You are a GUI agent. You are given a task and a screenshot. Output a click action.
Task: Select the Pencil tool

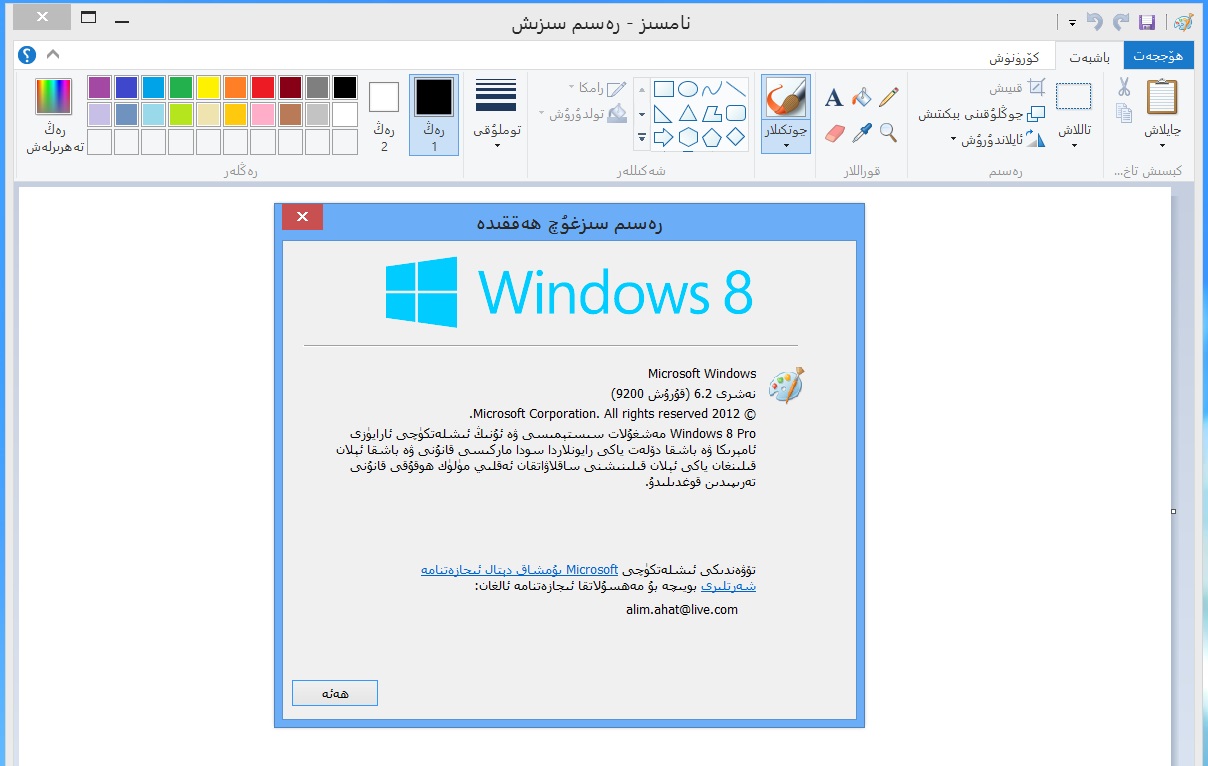pos(888,97)
